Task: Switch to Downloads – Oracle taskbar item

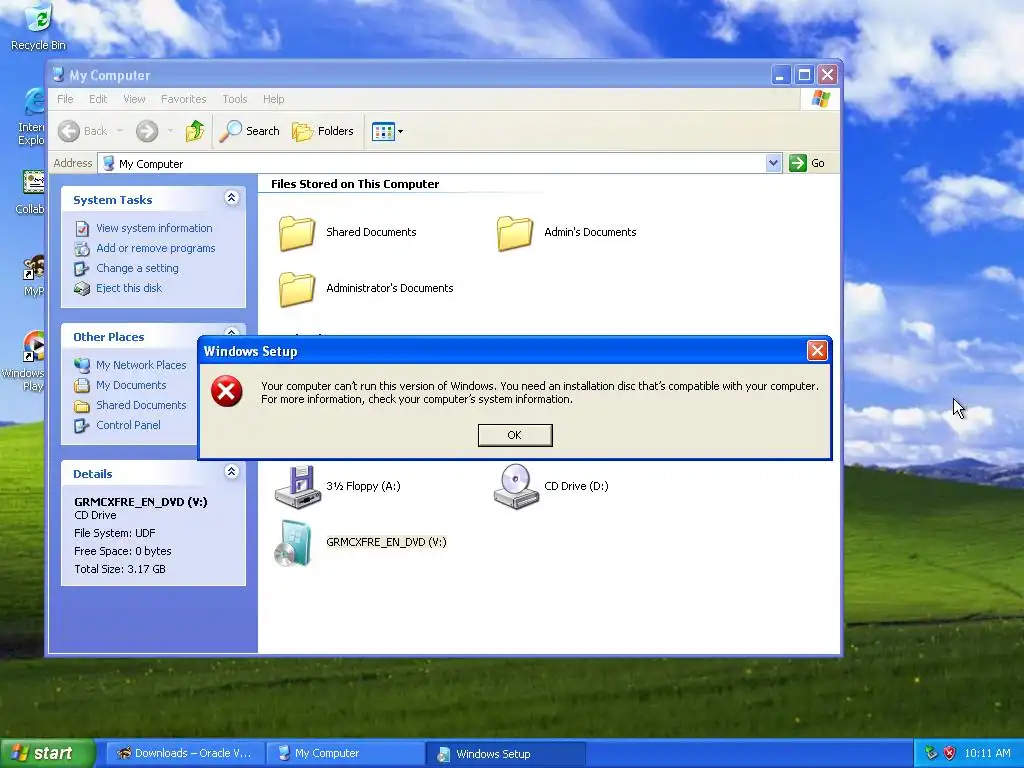Action: click(184, 753)
